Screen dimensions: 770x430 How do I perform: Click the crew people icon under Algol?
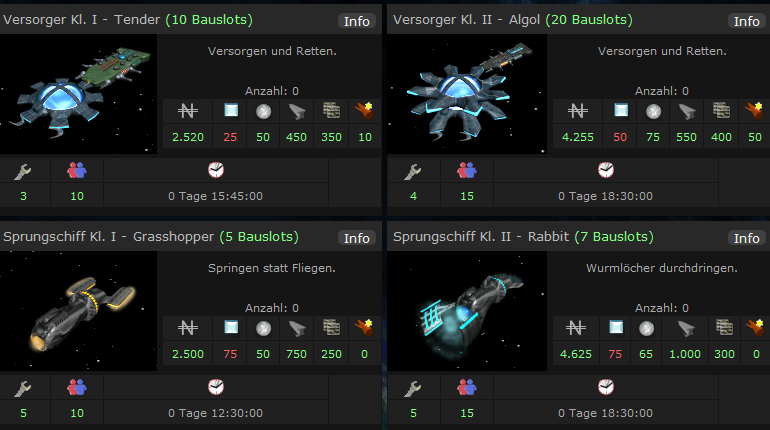(x=467, y=170)
